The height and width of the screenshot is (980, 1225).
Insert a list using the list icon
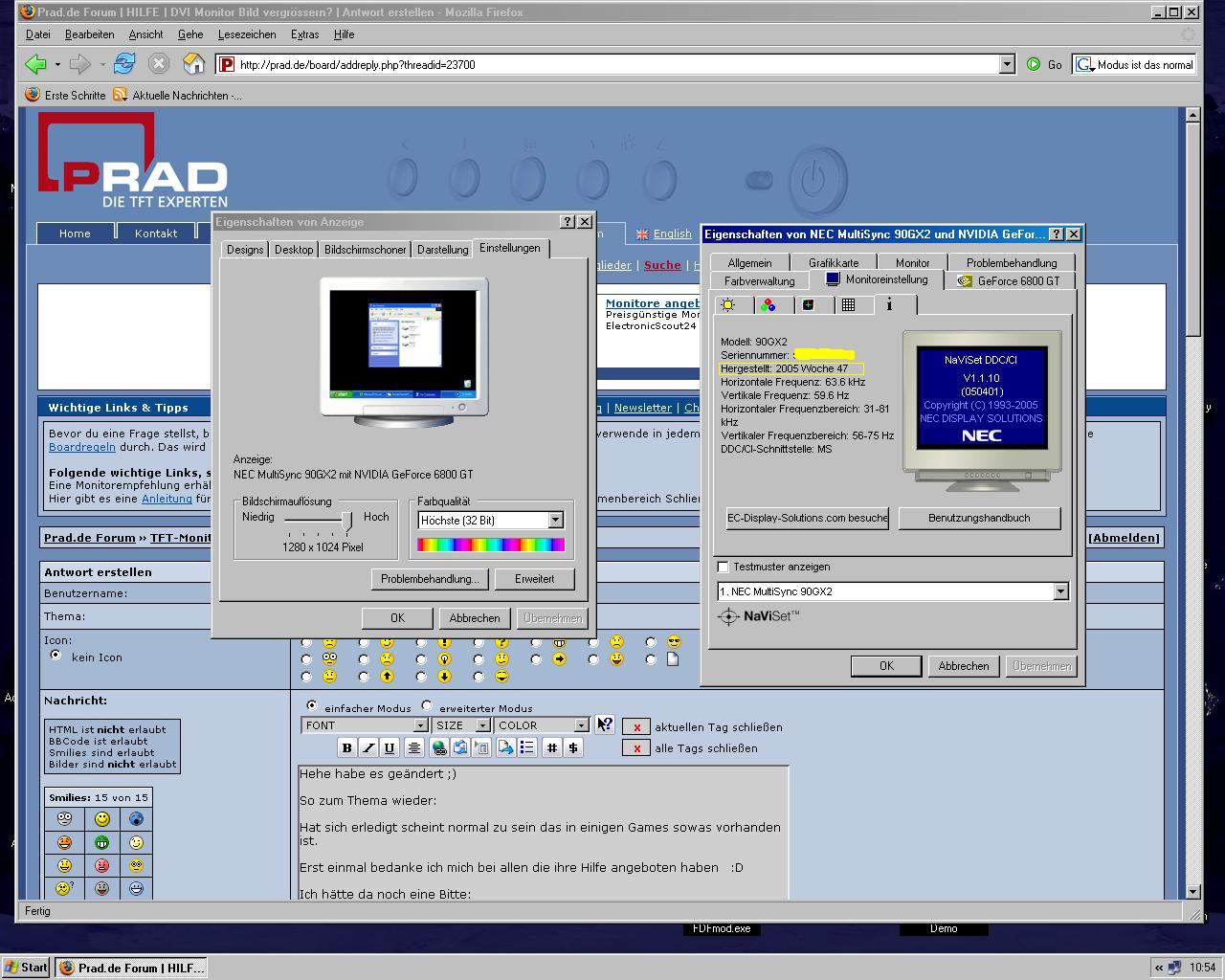click(x=526, y=748)
